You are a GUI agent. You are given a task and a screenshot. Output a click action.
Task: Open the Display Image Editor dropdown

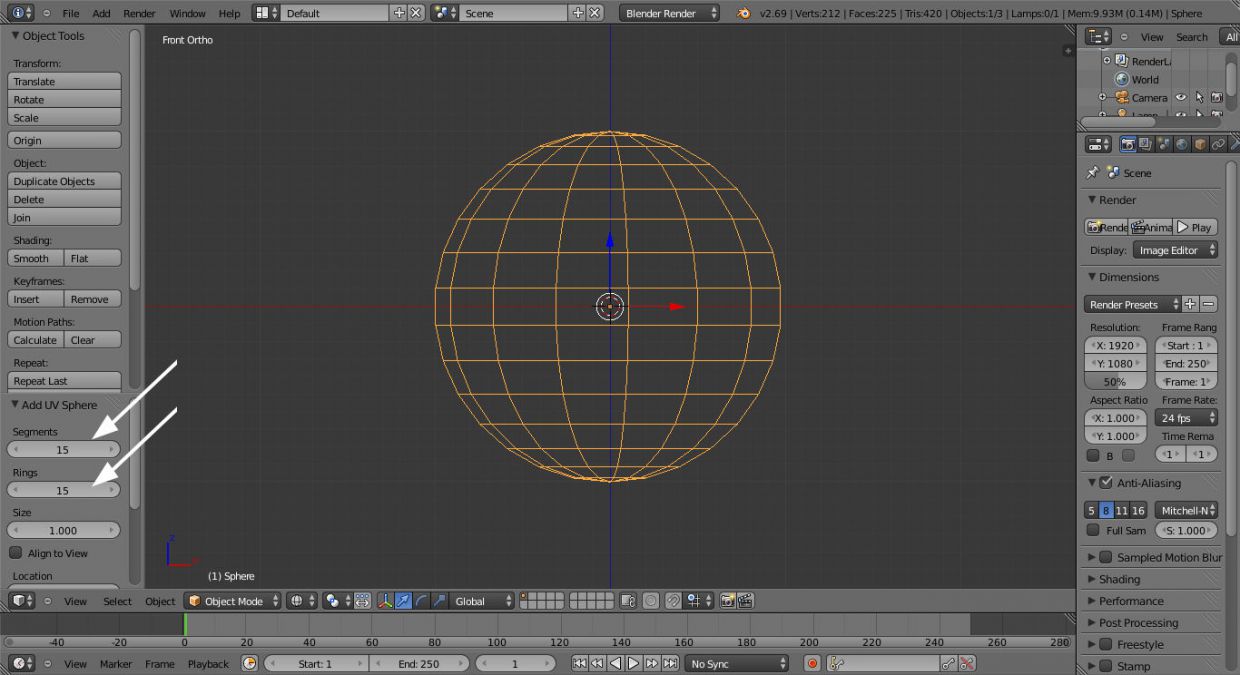[1176, 250]
